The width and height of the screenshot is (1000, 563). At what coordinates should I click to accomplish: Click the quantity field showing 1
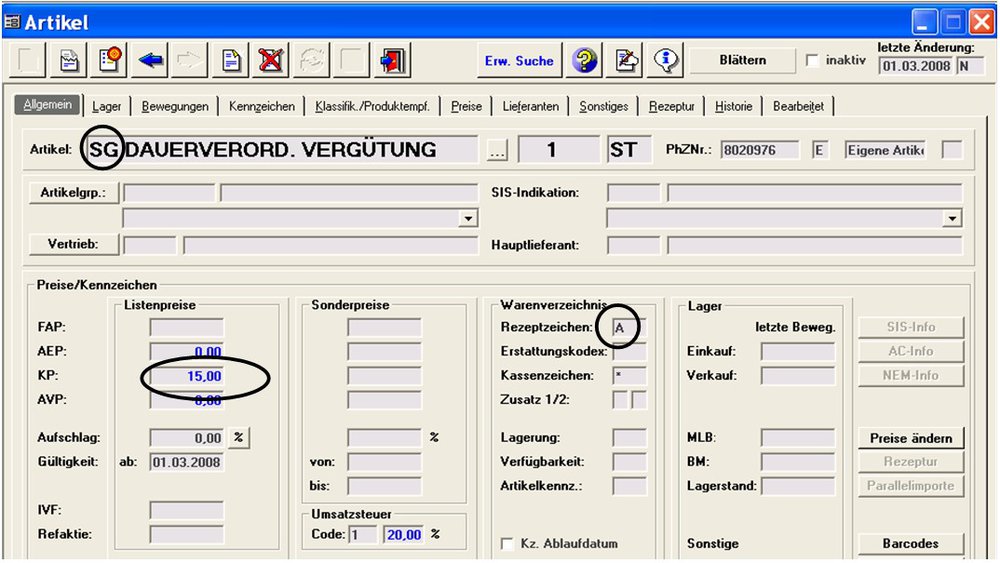(x=558, y=150)
